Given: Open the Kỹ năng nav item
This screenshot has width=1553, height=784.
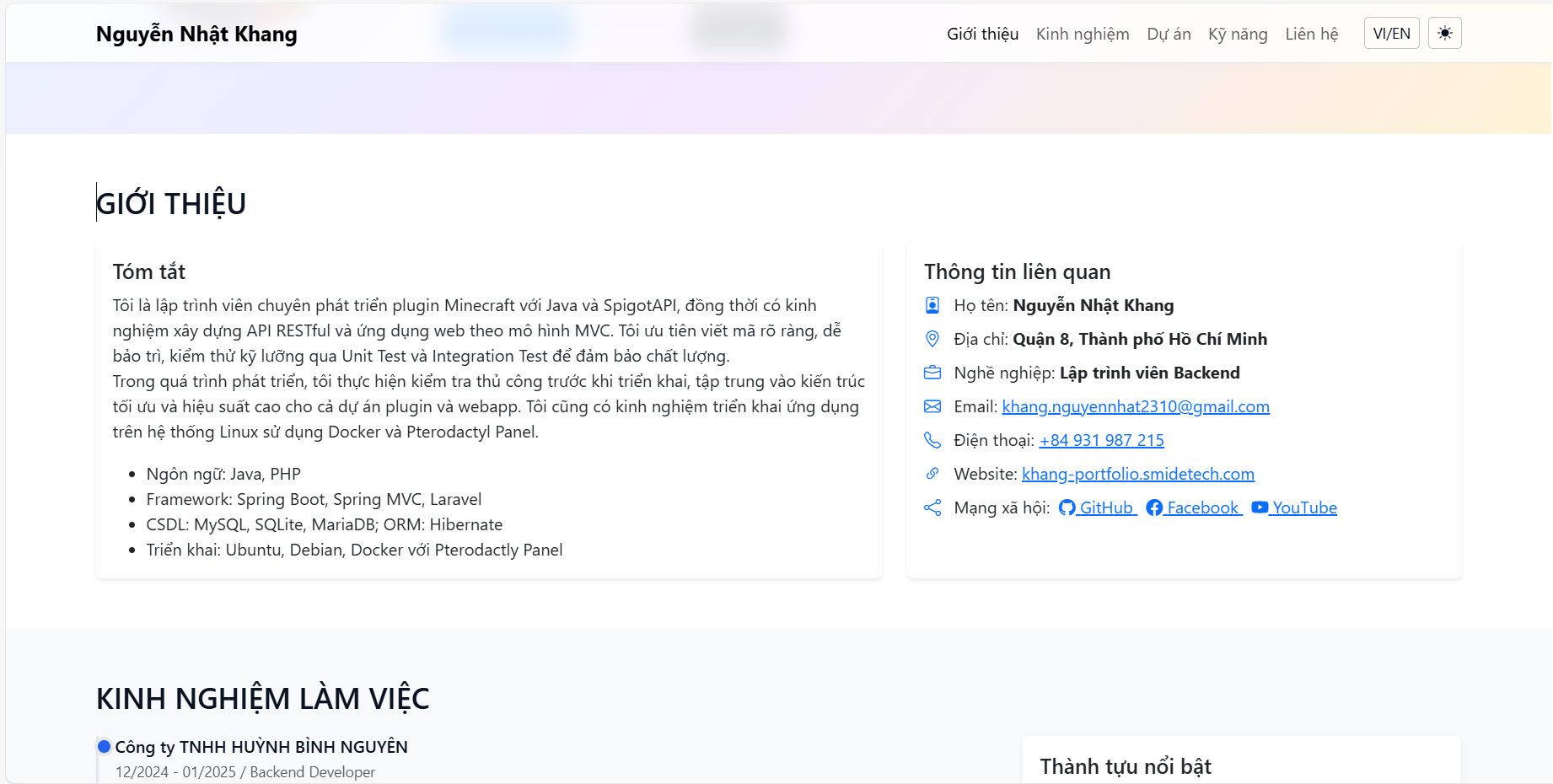Looking at the screenshot, I should [x=1238, y=34].
